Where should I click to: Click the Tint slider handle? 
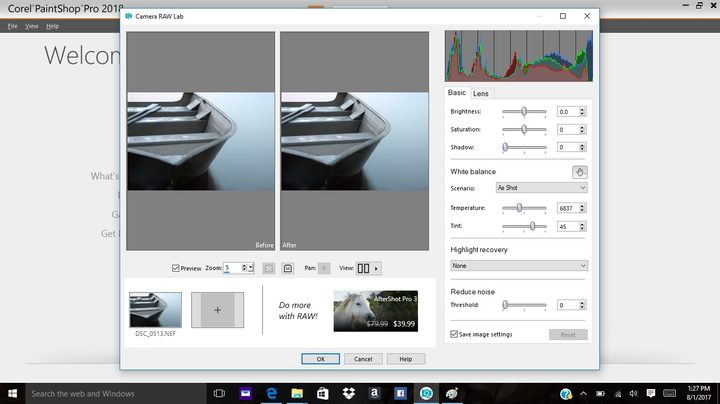[x=533, y=226]
